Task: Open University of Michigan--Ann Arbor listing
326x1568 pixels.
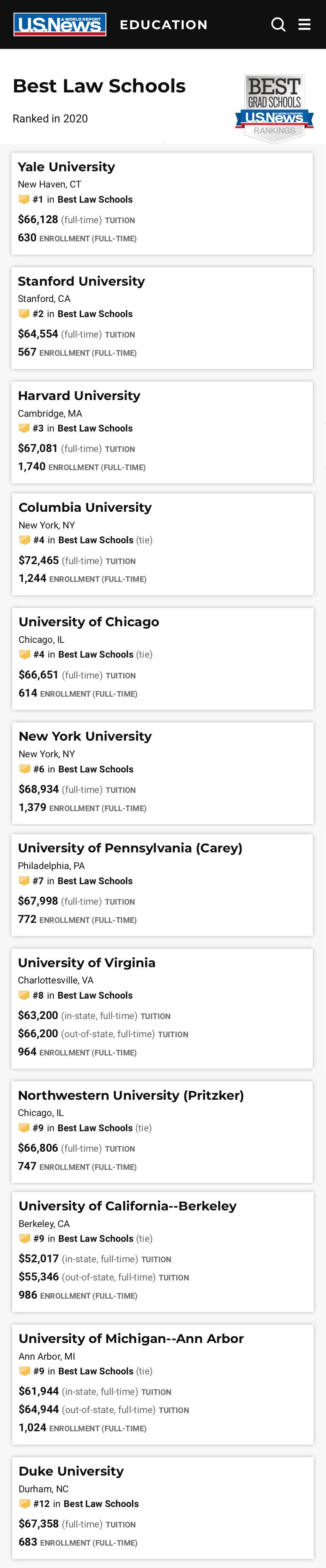Action: [x=131, y=1338]
